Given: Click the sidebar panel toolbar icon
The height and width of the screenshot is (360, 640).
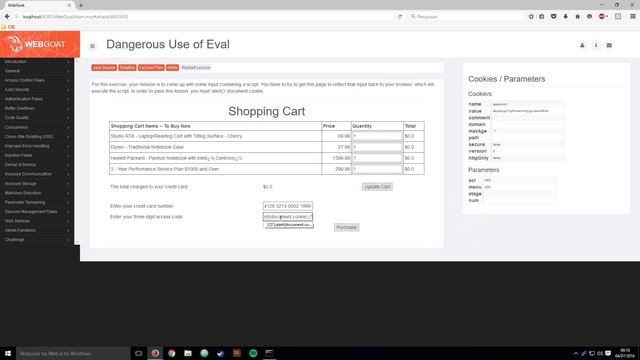Looking at the screenshot, I should pyautogui.click(x=618, y=16).
